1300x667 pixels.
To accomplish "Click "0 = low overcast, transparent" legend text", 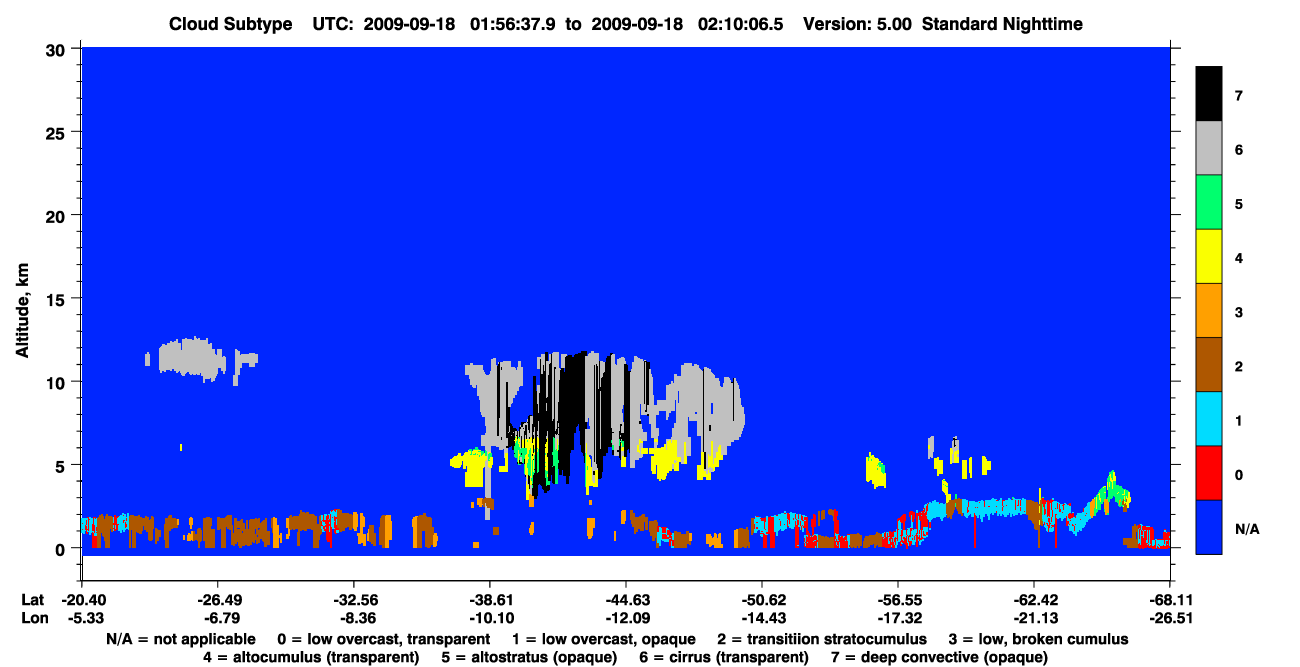I will click(x=383, y=639).
